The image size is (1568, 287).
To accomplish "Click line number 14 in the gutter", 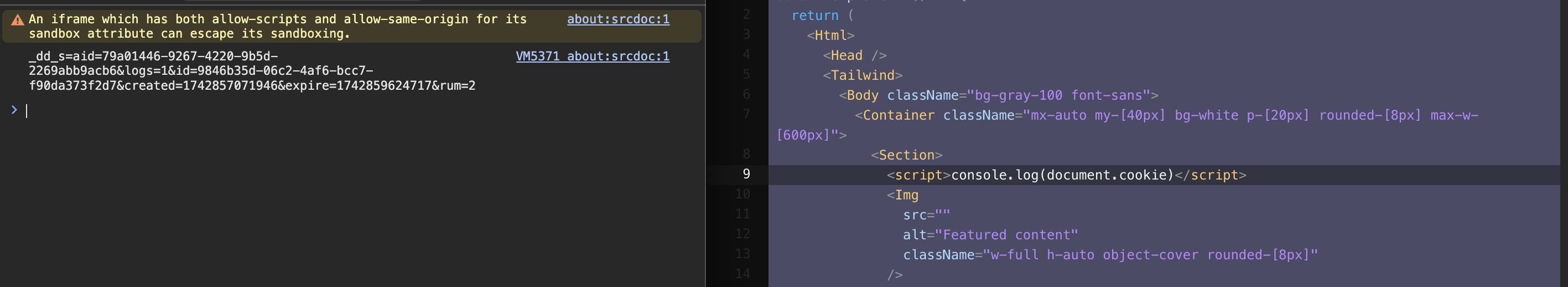I will 742,274.
